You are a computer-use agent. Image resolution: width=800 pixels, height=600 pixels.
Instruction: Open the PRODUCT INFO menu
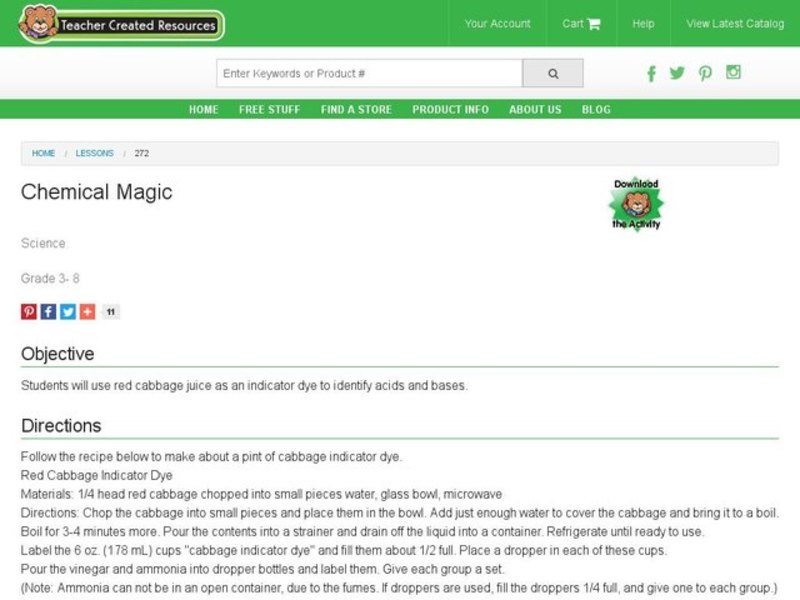click(x=449, y=110)
